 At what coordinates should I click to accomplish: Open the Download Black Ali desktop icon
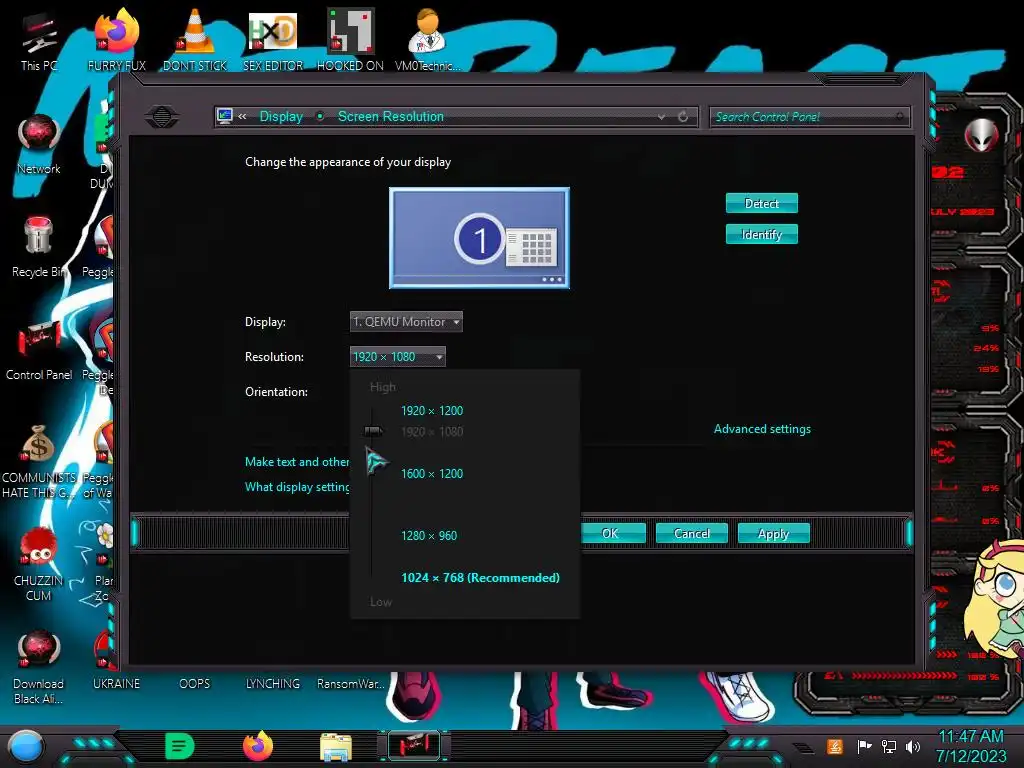click(39, 666)
